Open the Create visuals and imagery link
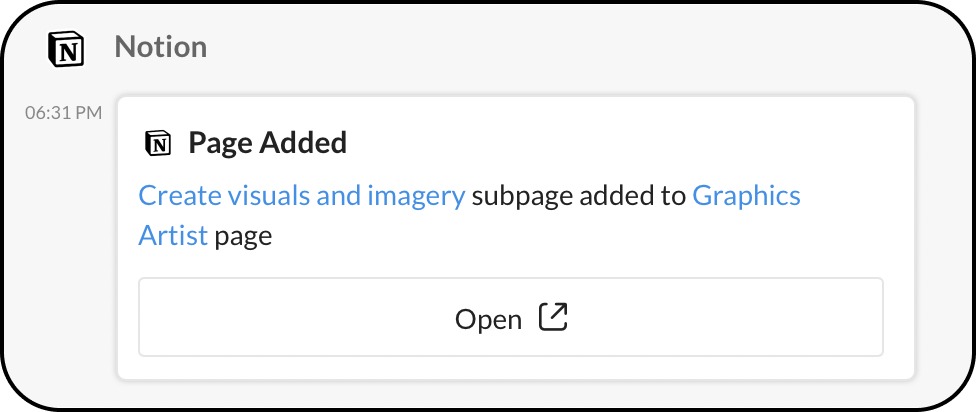 tap(301, 196)
